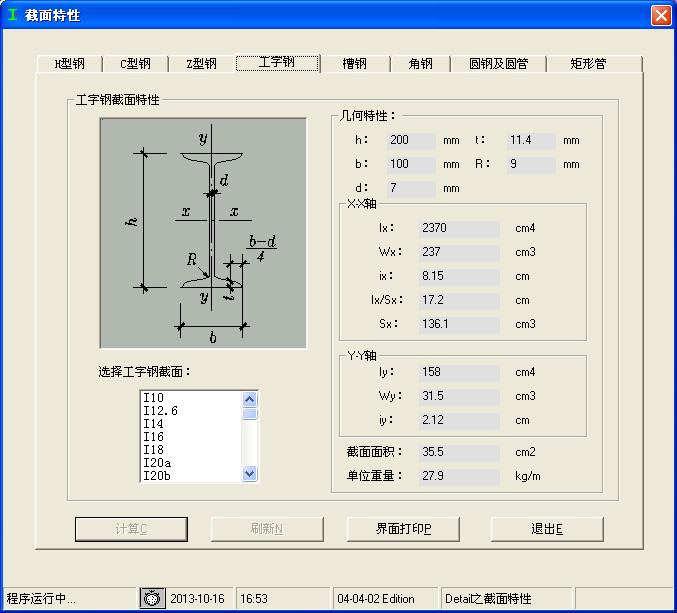
Task: Switch to the 槽钢 tab
Action: [354, 64]
